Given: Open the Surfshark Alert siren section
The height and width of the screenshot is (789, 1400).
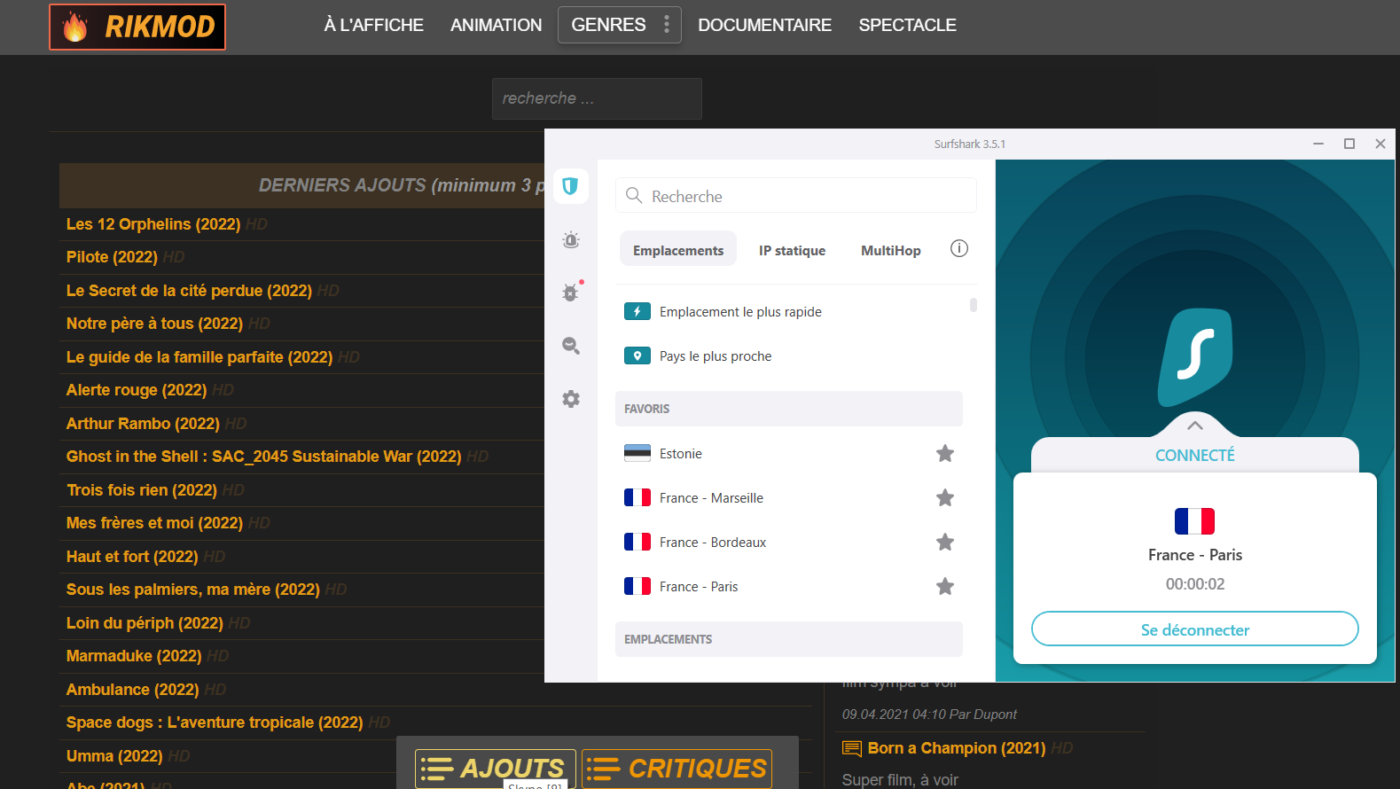Looking at the screenshot, I should (x=571, y=240).
